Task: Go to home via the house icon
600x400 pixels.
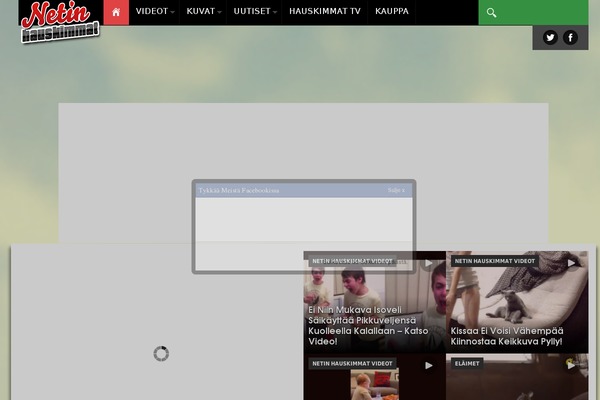Action: pos(116,12)
